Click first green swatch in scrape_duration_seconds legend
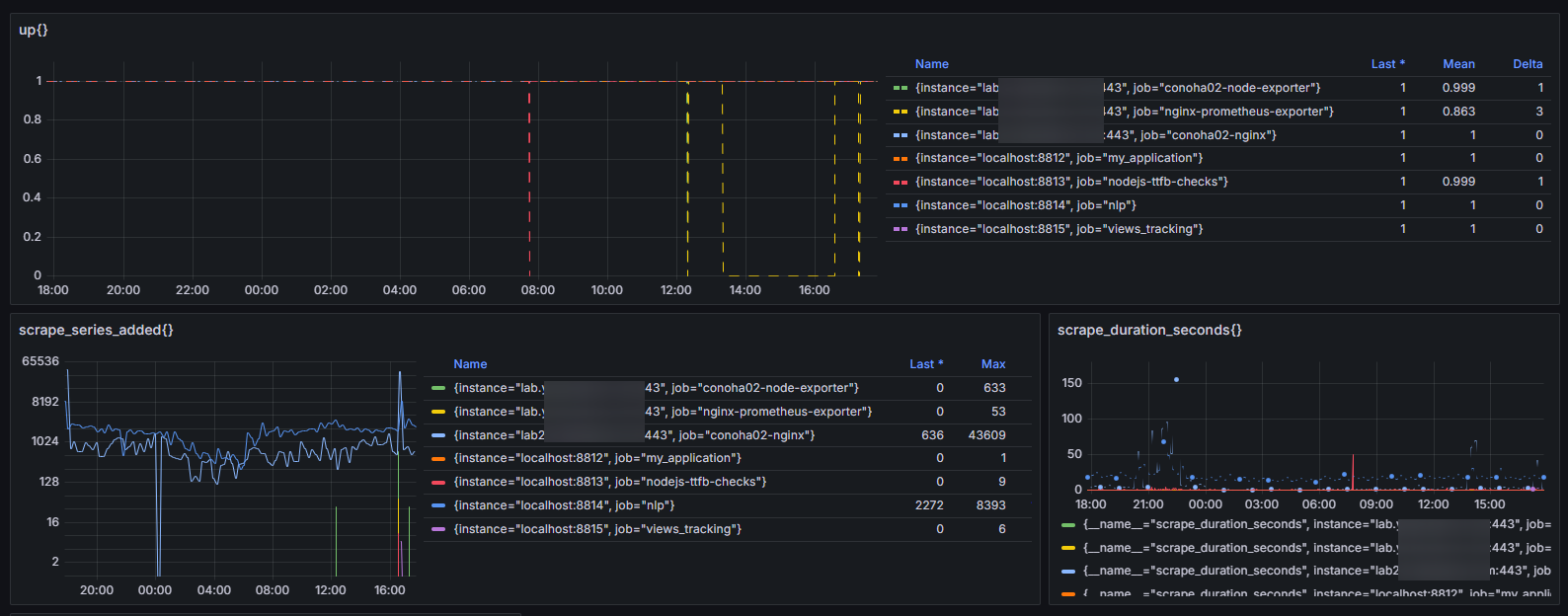The height and width of the screenshot is (616, 1568). [1068, 524]
